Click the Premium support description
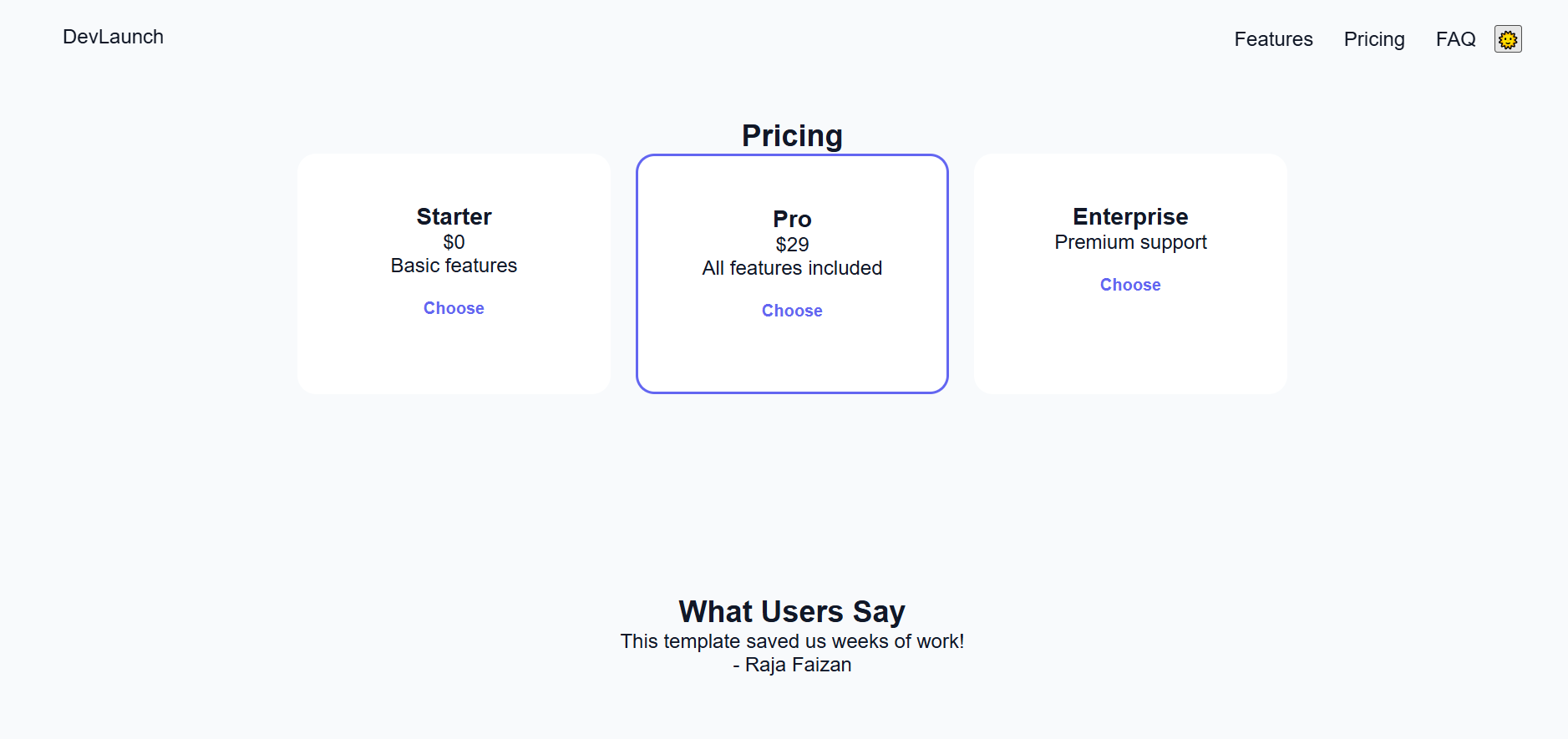Viewport: 1568px width, 739px height. pyautogui.click(x=1130, y=242)
